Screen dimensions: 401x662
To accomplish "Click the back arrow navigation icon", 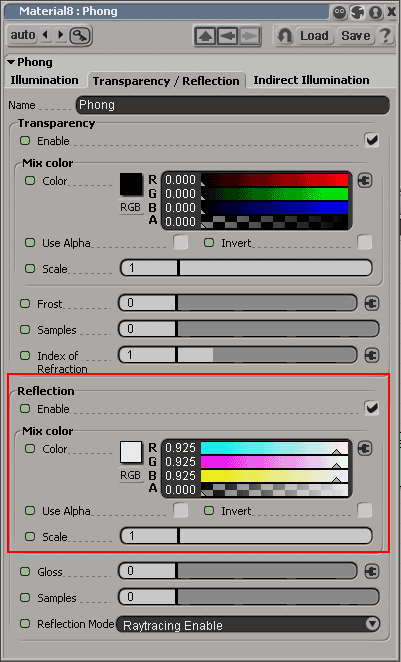I will coord(228,36).
